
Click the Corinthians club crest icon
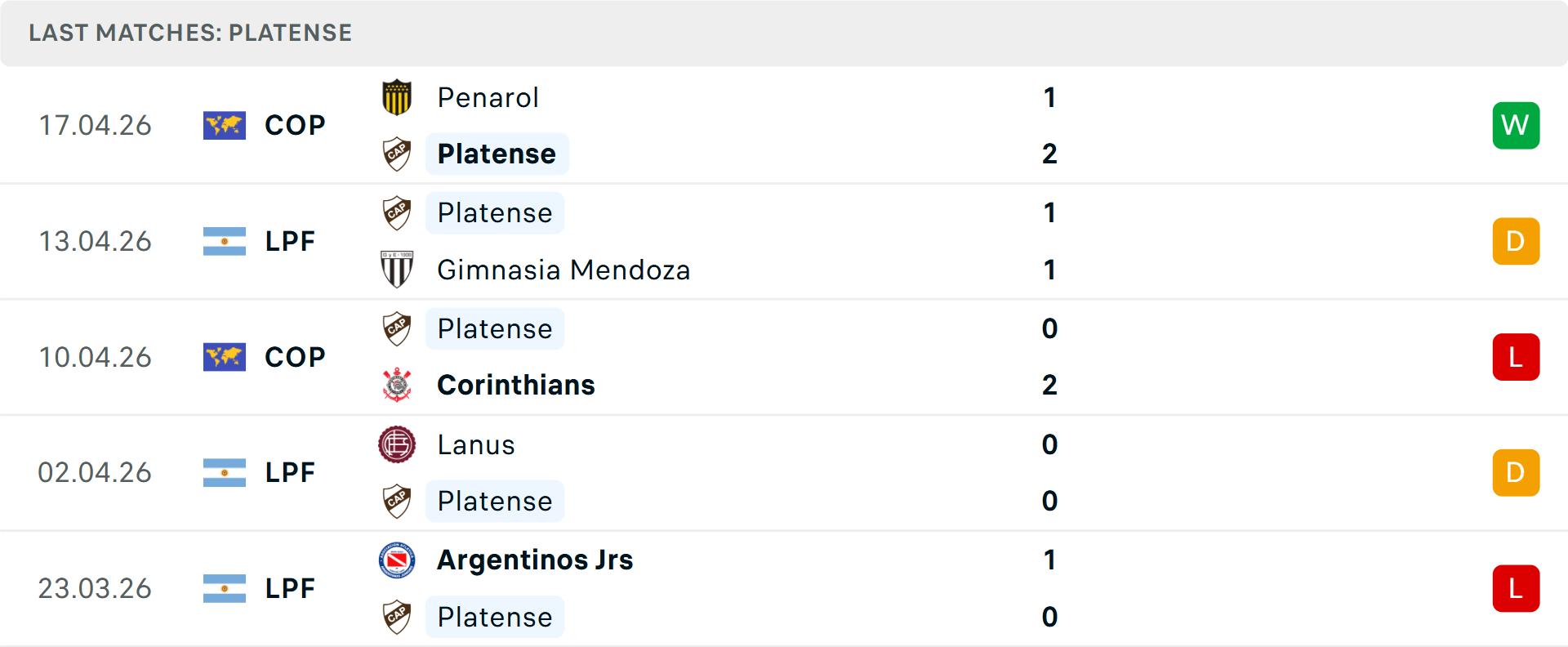coord(397,385)
